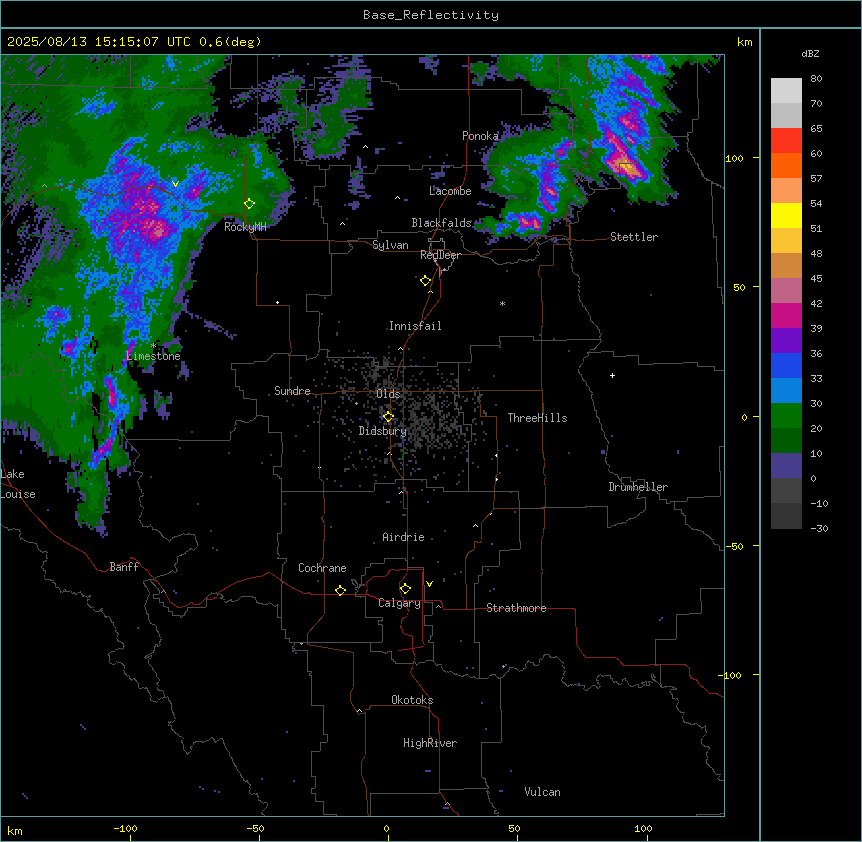Click the asterisk marker above Limestone label
Screen dimensions: 862x842
(x=153, y=346)
